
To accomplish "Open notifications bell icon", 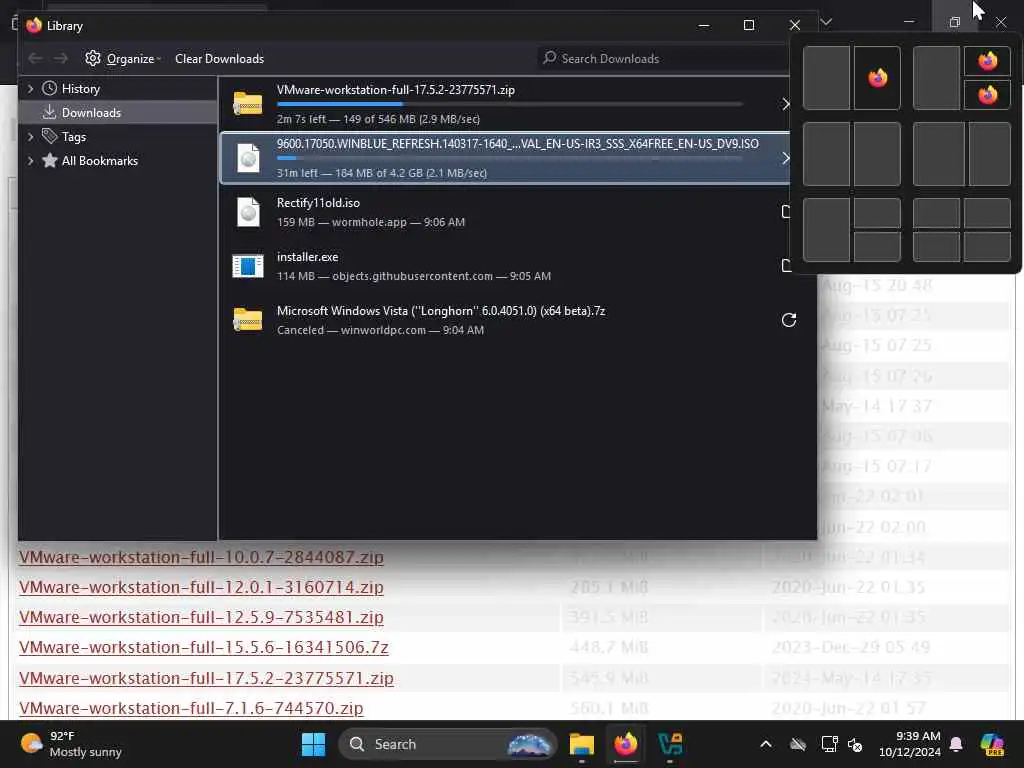I will 956,744.
